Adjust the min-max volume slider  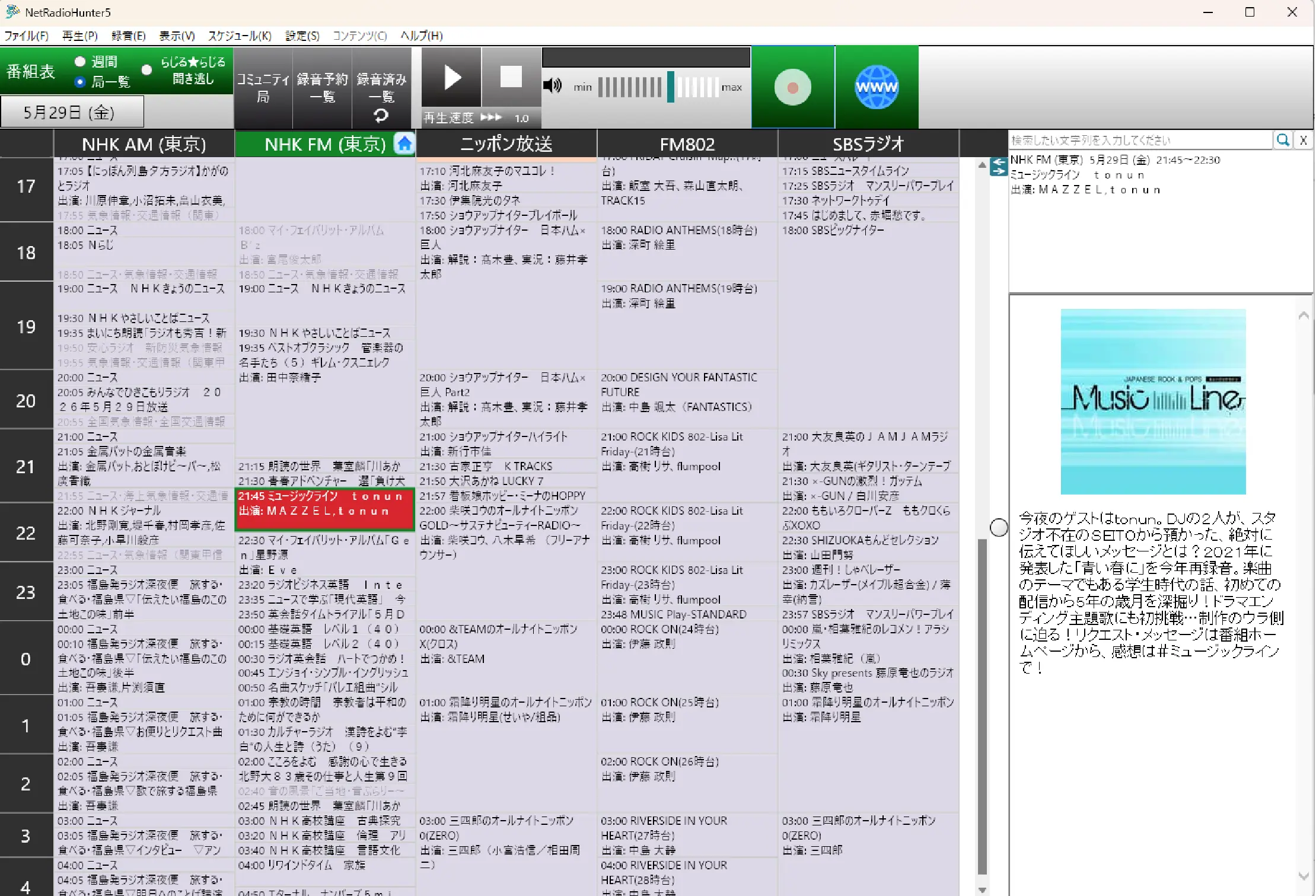pos(658,87)
